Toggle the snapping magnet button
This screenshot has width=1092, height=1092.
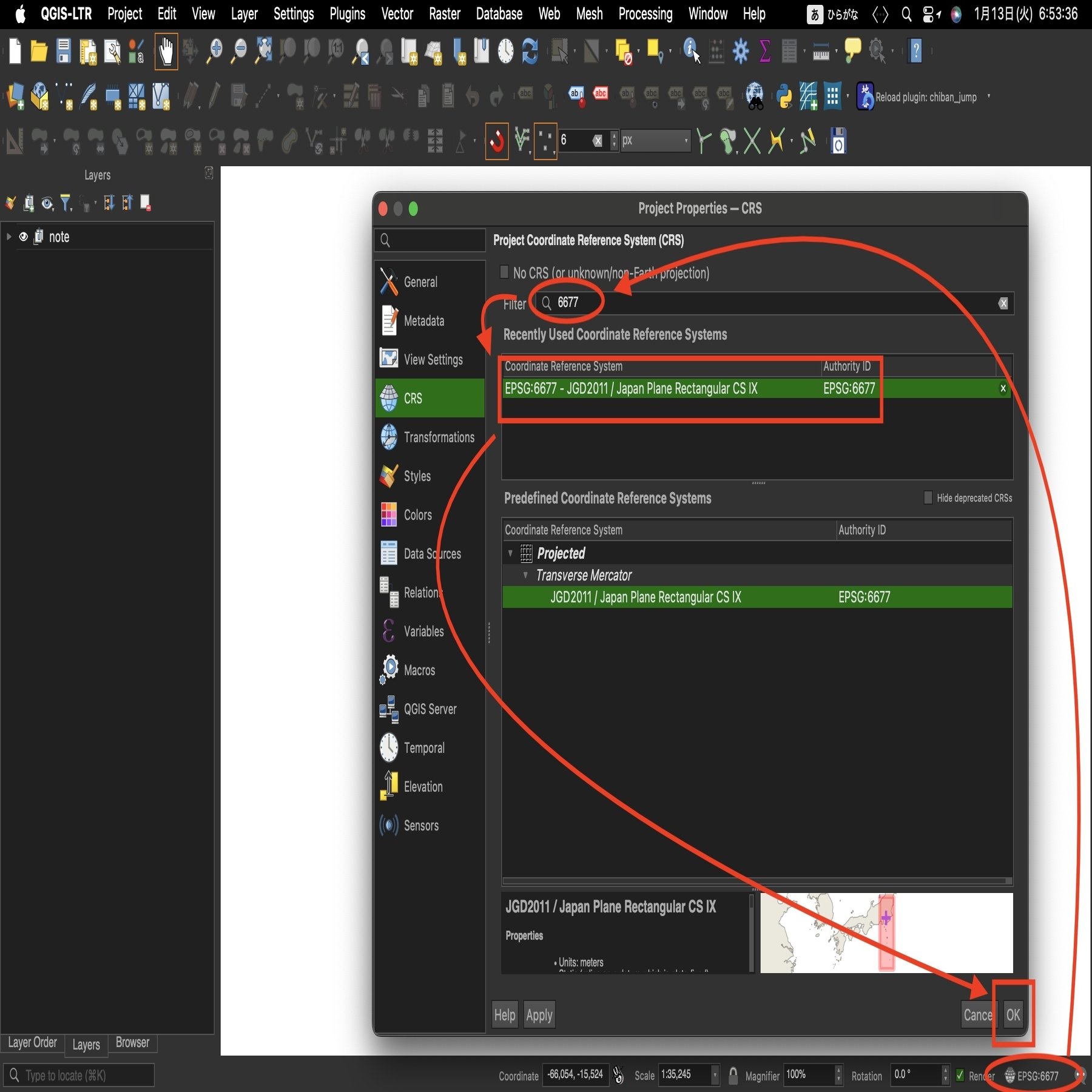click(x=496, y=141)
